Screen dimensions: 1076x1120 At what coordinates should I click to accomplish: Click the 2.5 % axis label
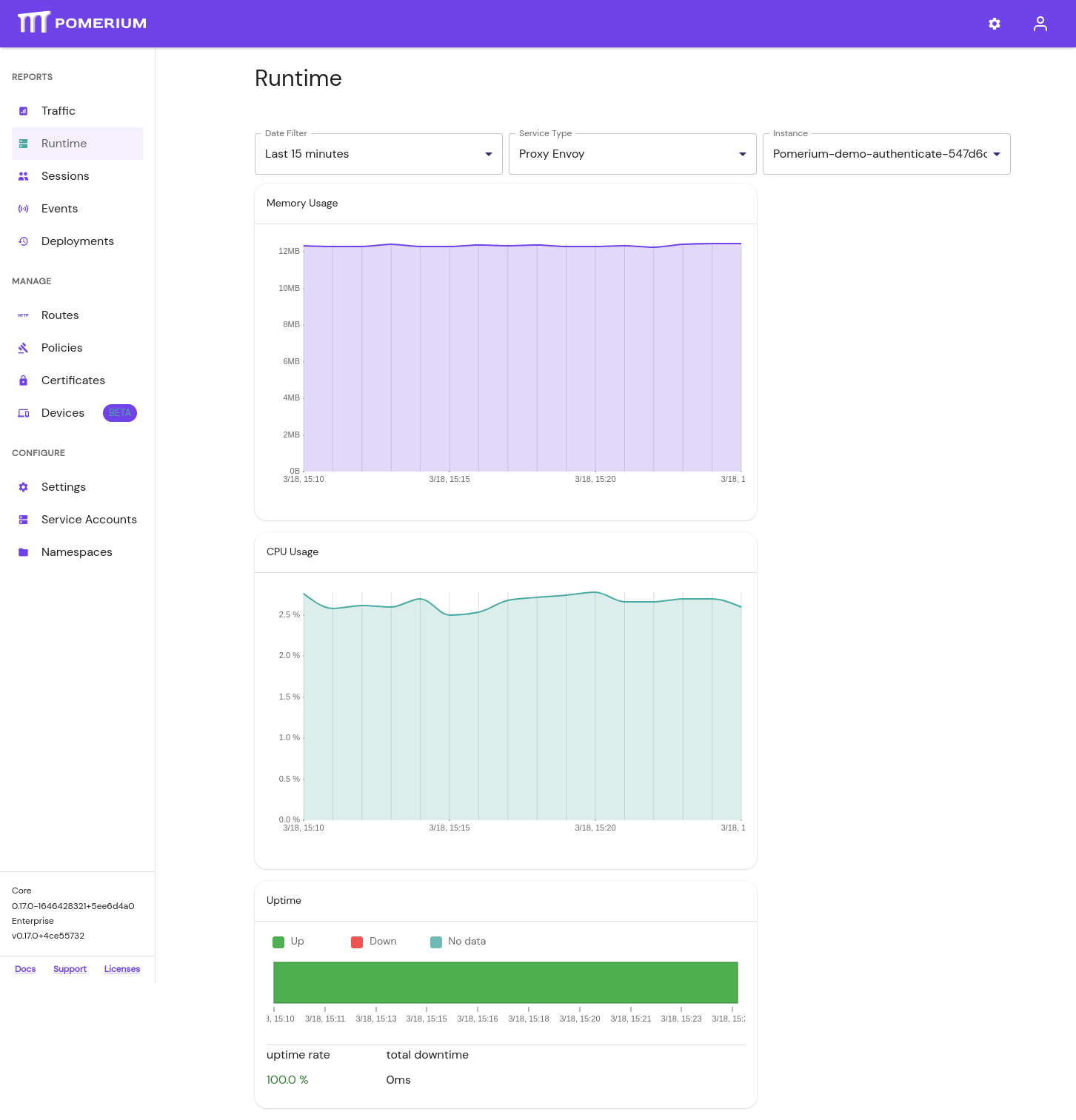click(289, 614)
